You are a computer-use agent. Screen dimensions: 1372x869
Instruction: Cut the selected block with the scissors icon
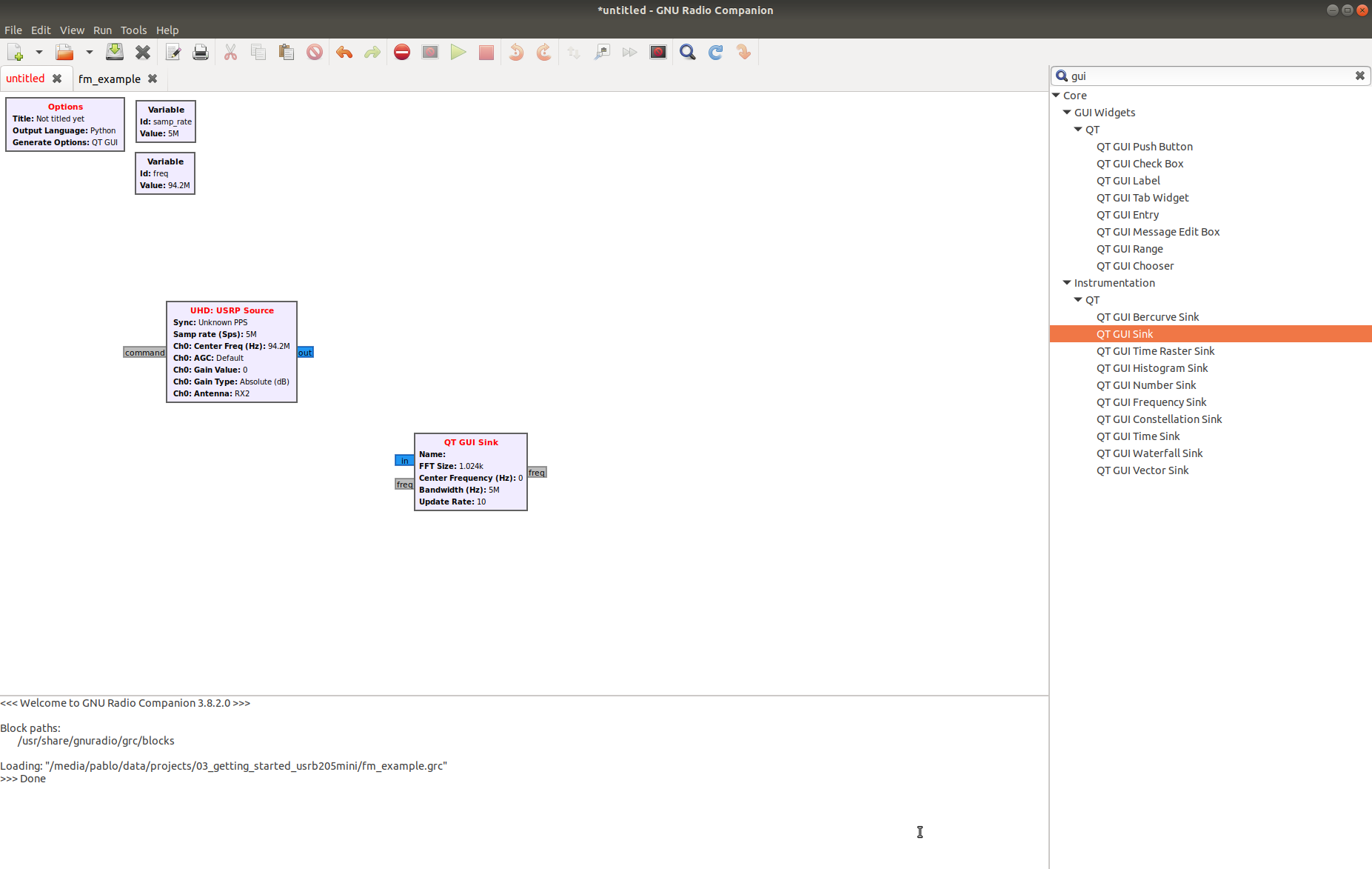(230, 53)
